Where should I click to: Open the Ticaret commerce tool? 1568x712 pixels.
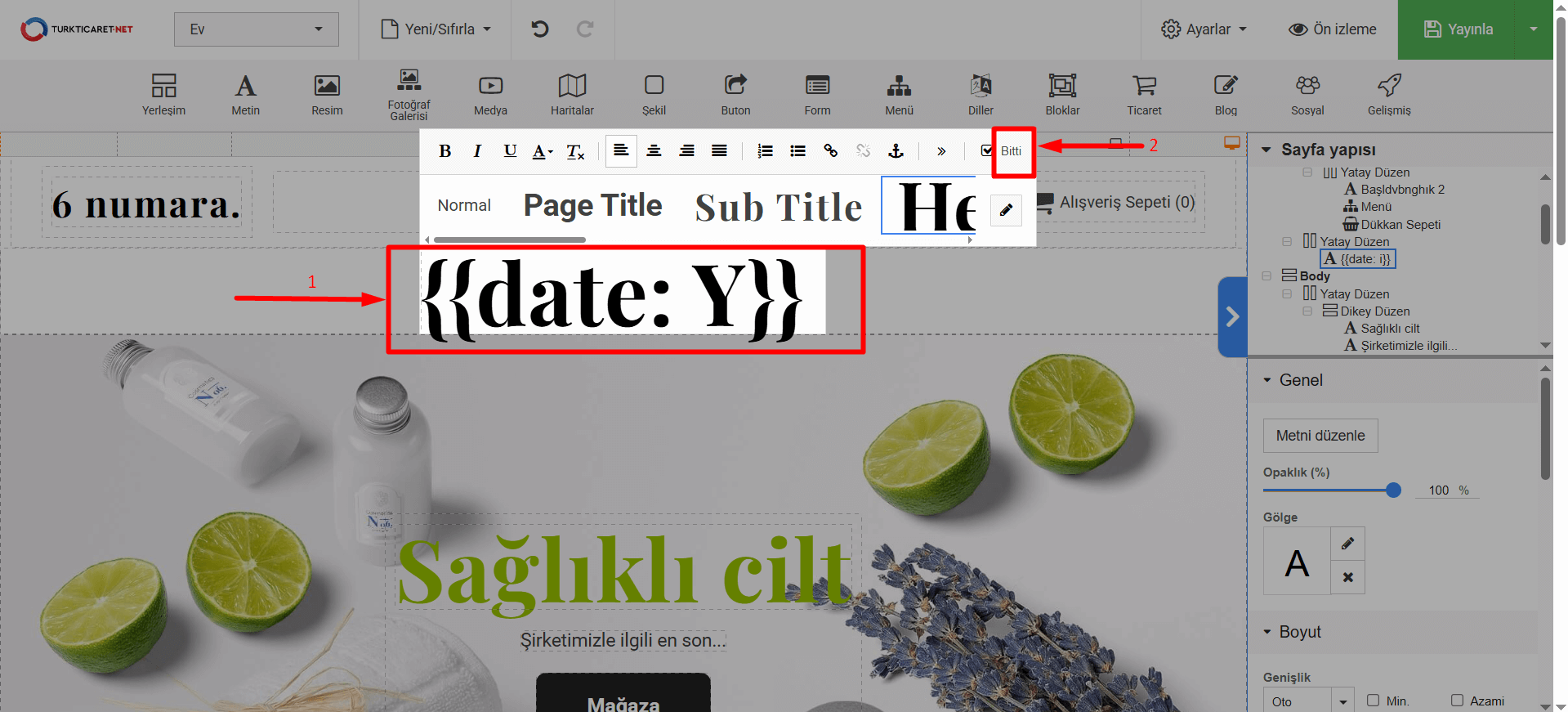(x=1144, y=95)
